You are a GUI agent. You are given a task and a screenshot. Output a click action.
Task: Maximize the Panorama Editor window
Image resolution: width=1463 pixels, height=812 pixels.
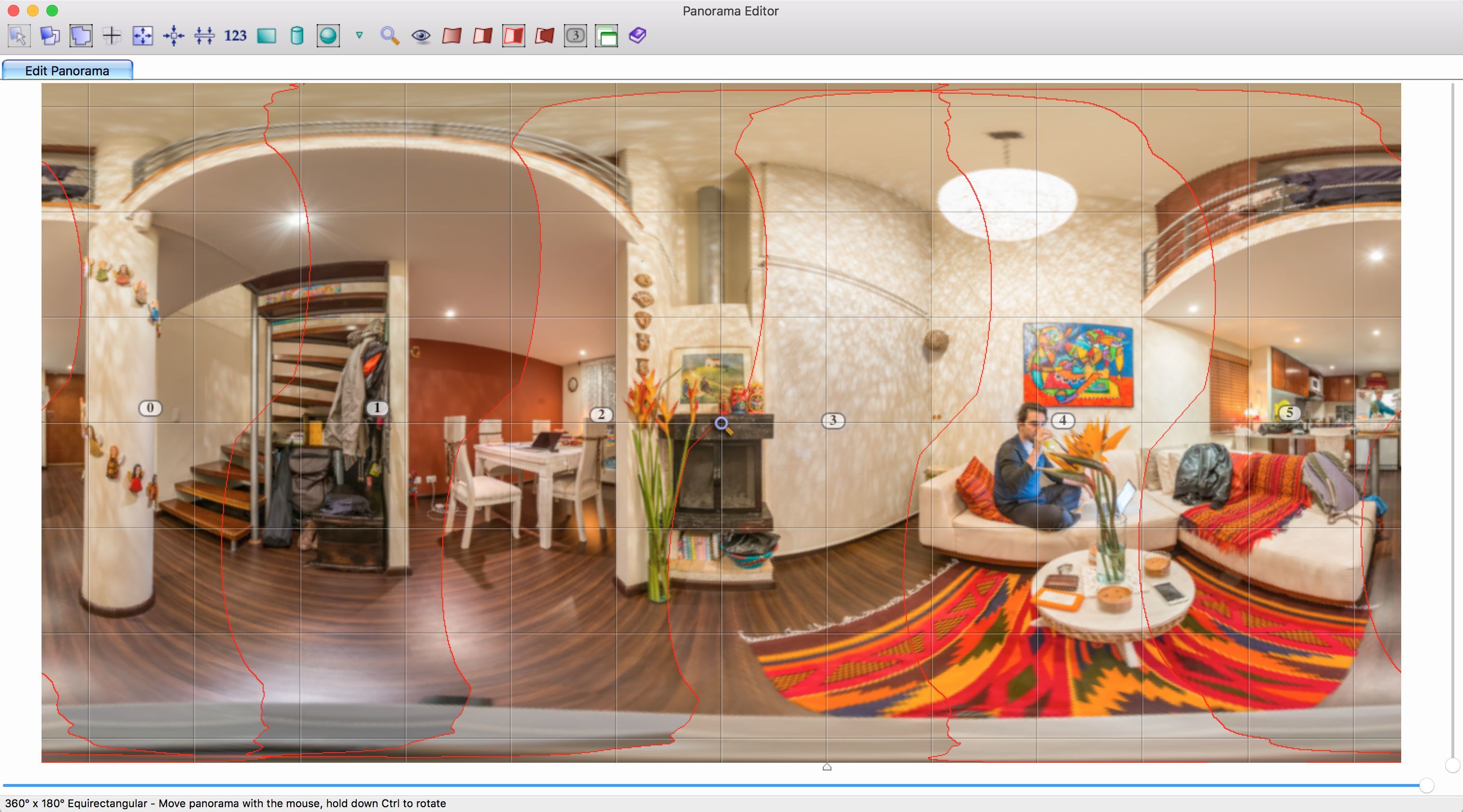52,10
